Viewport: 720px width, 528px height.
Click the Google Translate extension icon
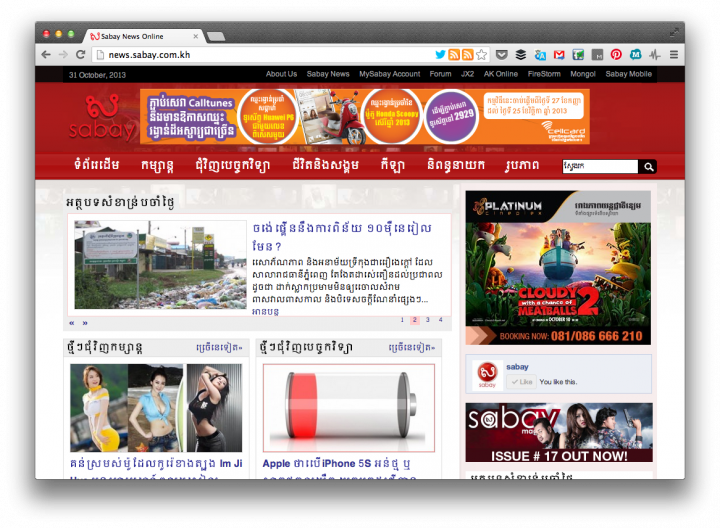pos(540,55)
